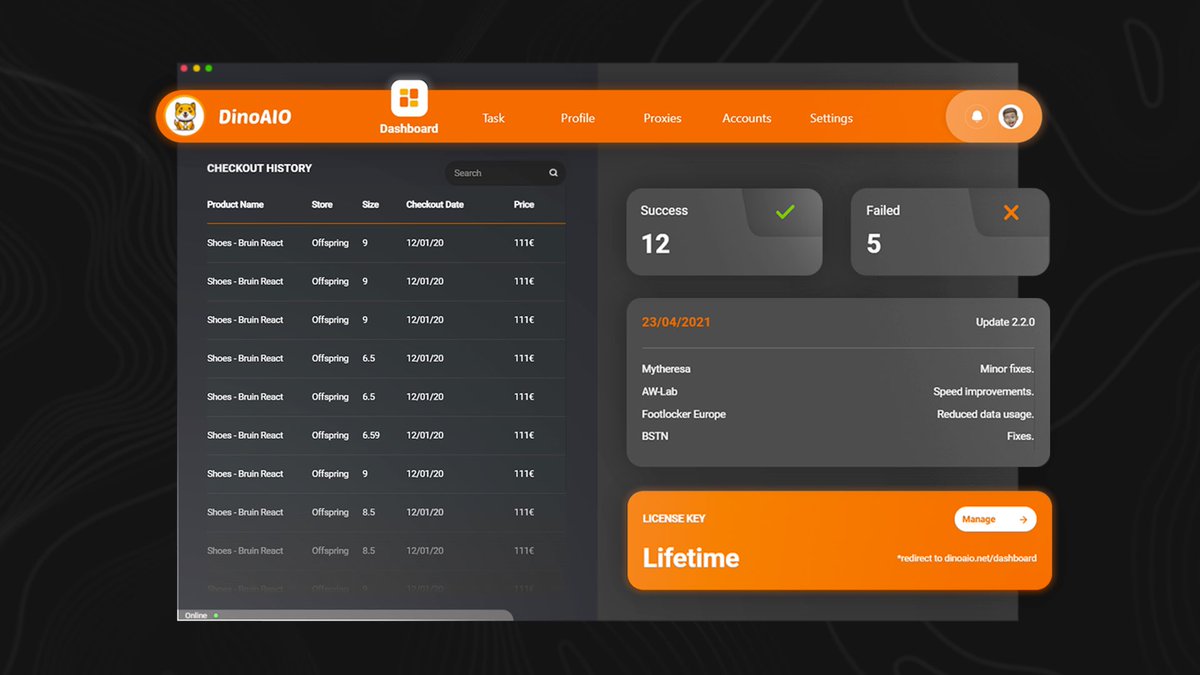Click the orange X on the Failed card

coord(1010,212)
